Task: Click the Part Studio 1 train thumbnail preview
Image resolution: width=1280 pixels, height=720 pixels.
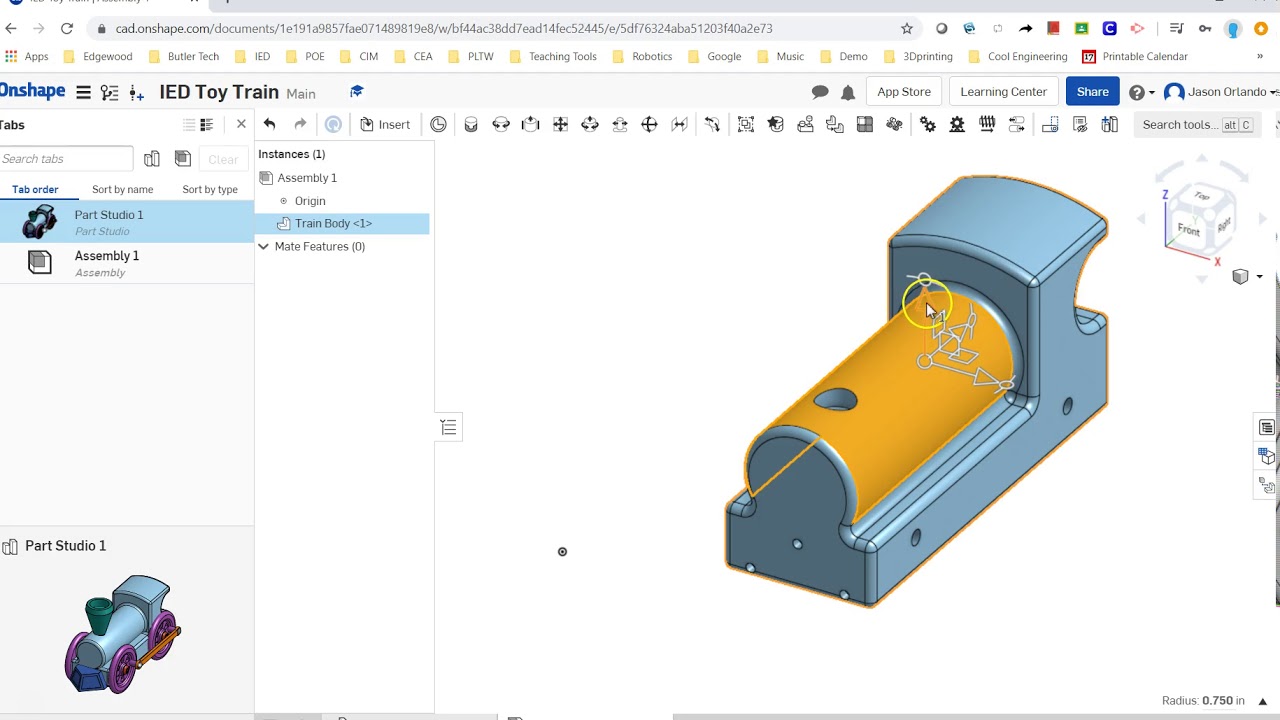Action: [x=122, y=634]
